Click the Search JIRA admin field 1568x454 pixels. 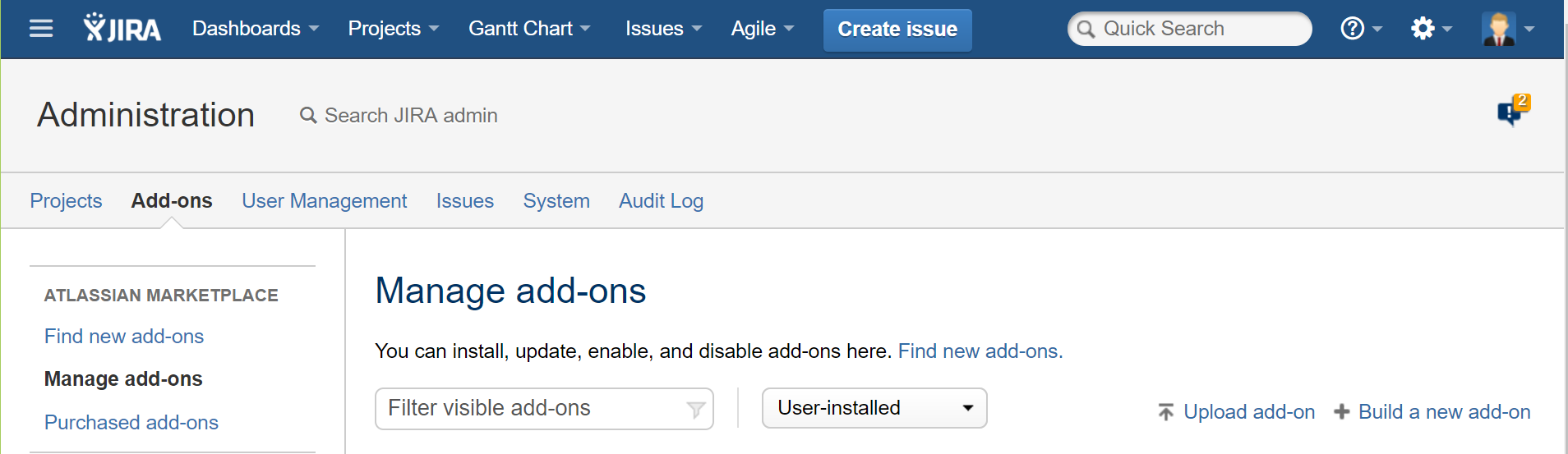(x=411, y=116)
